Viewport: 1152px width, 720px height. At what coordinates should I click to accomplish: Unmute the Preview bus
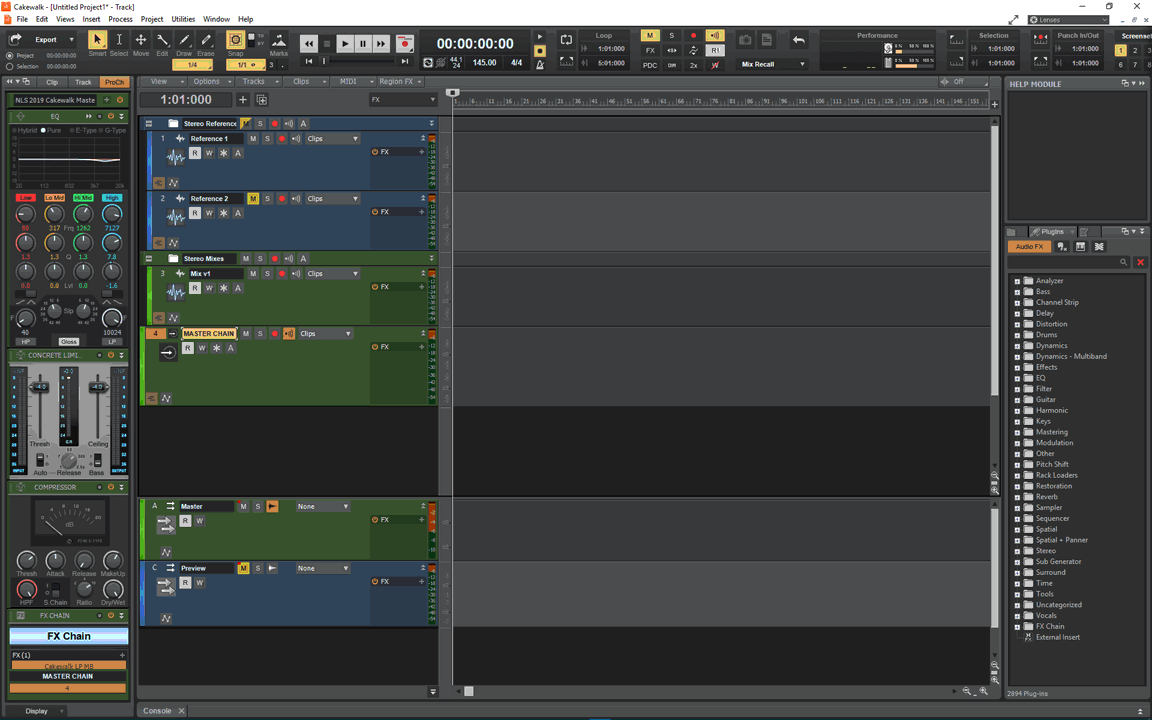point(243,568)
